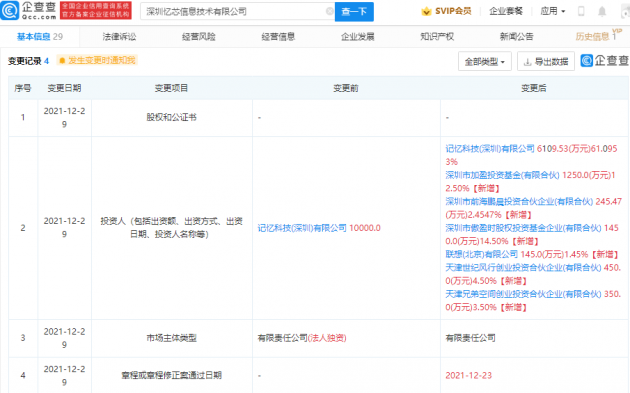Click the 导出数据 button
This screenshot has width=630, height=393.
tap(546, 61)
